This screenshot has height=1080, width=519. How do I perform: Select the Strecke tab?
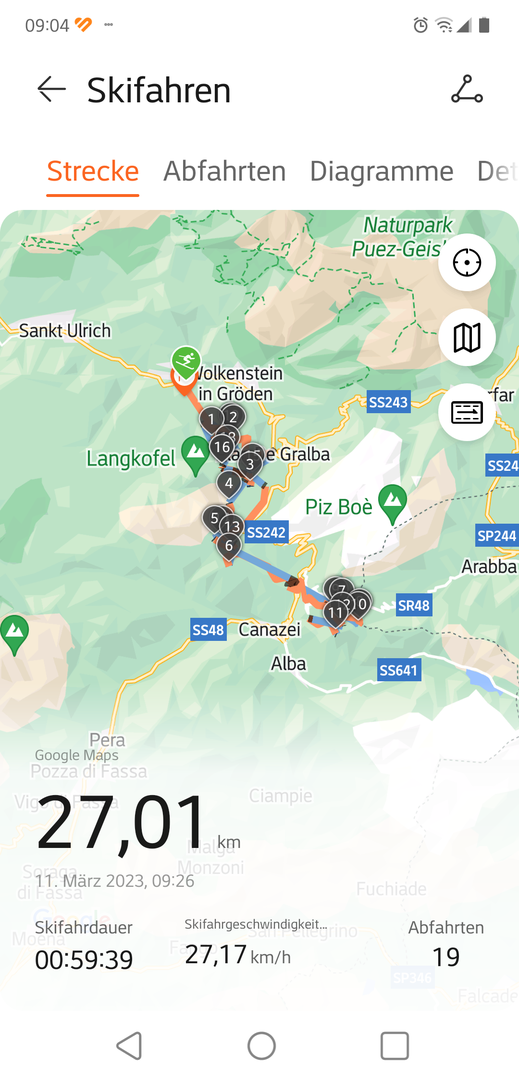click(x=93, y=172)
